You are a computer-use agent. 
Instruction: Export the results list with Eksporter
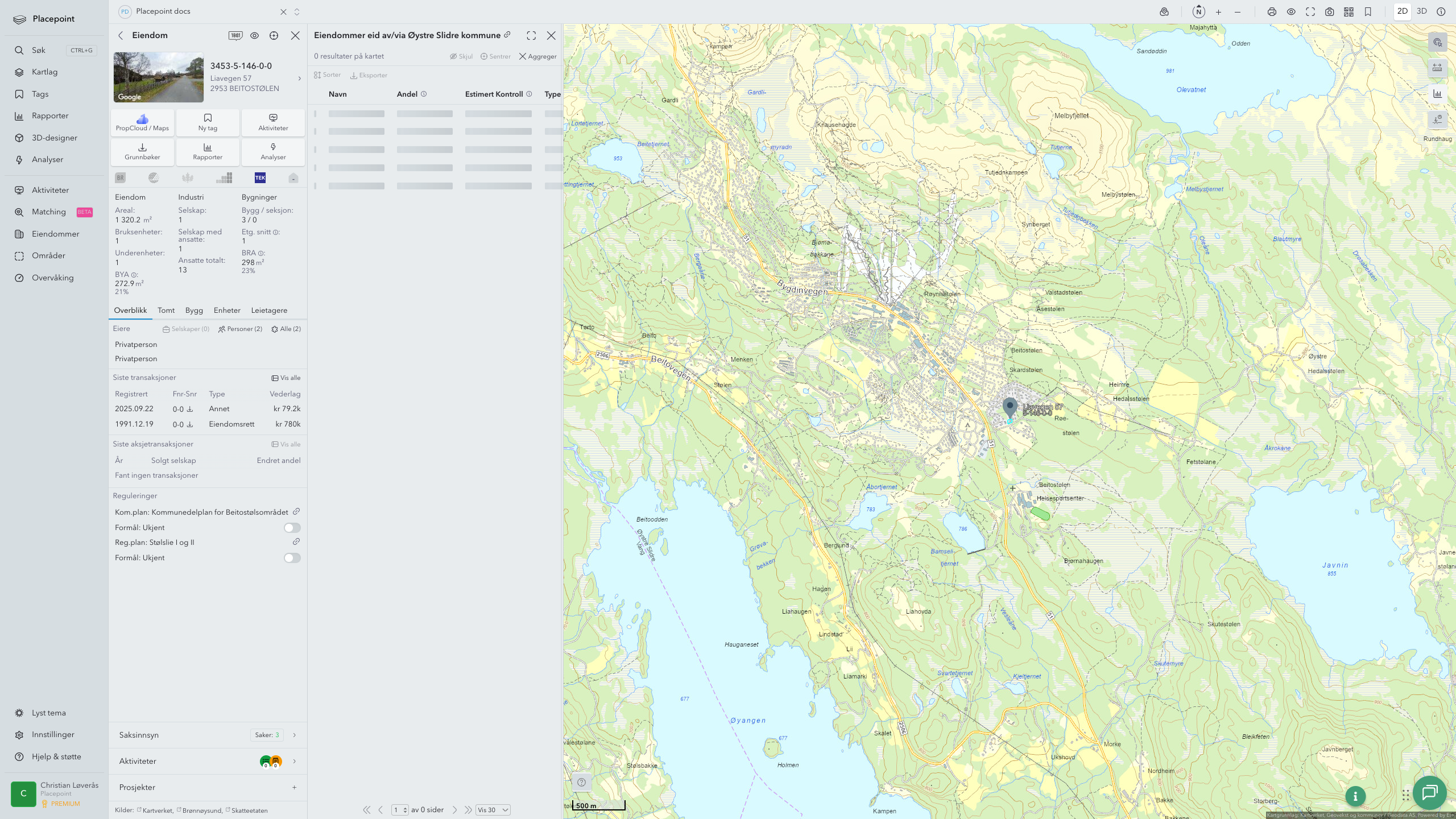[x=369, y=75]
